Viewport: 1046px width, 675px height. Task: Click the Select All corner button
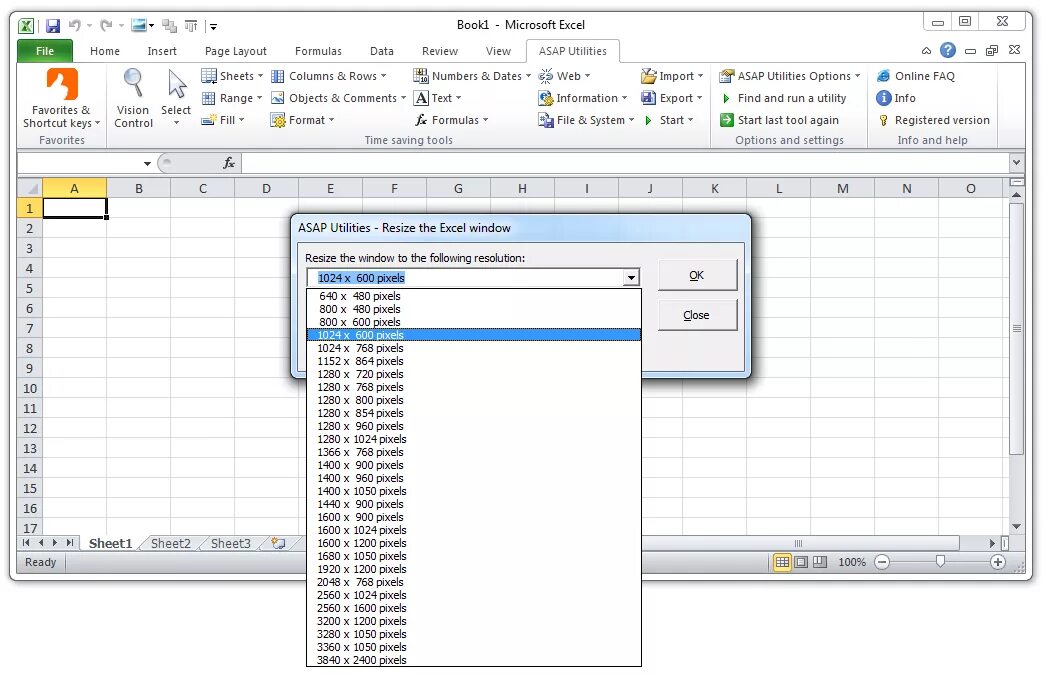(x=30, y=188)
